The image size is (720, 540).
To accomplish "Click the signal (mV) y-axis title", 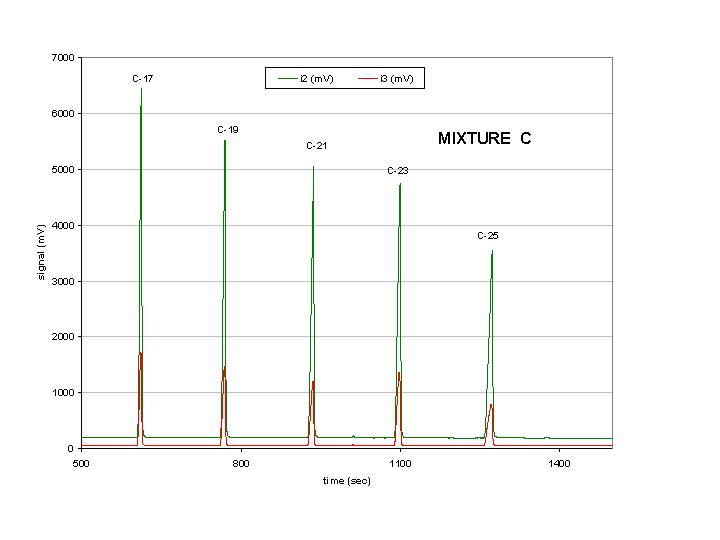I will [41, 252].
